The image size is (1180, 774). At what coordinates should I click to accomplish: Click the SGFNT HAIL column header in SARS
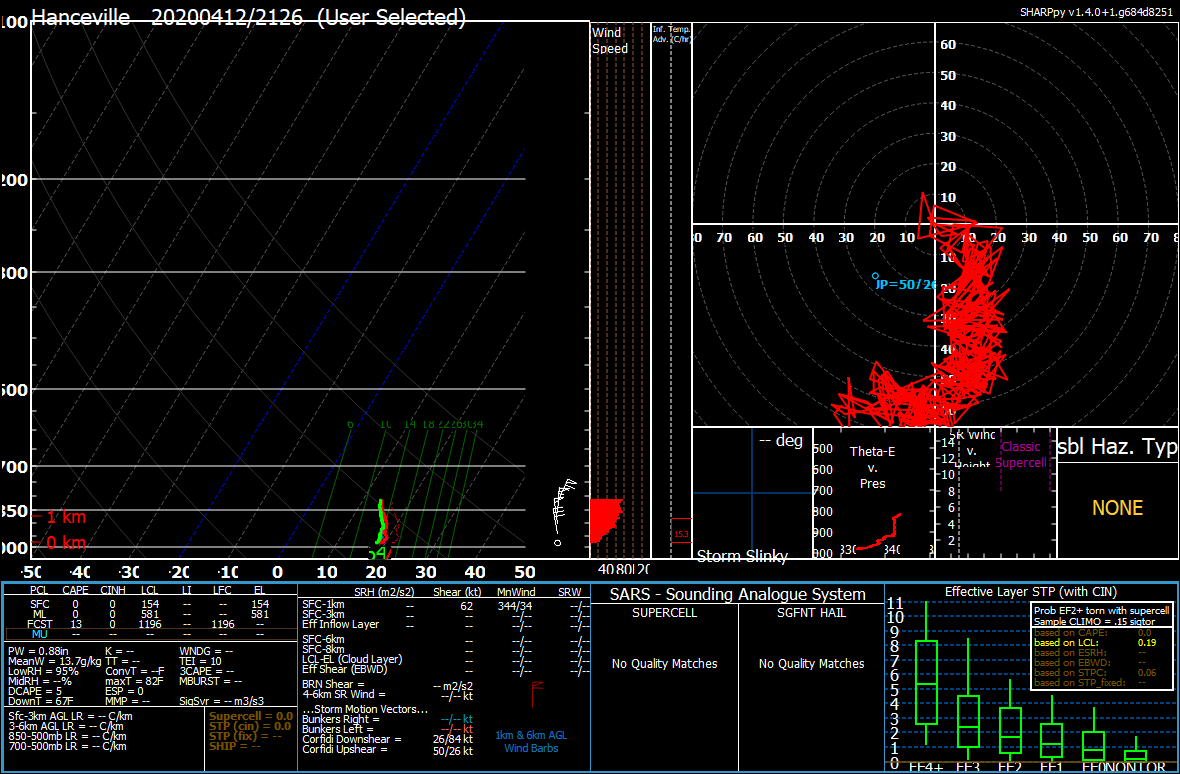[x=811, y=612]
